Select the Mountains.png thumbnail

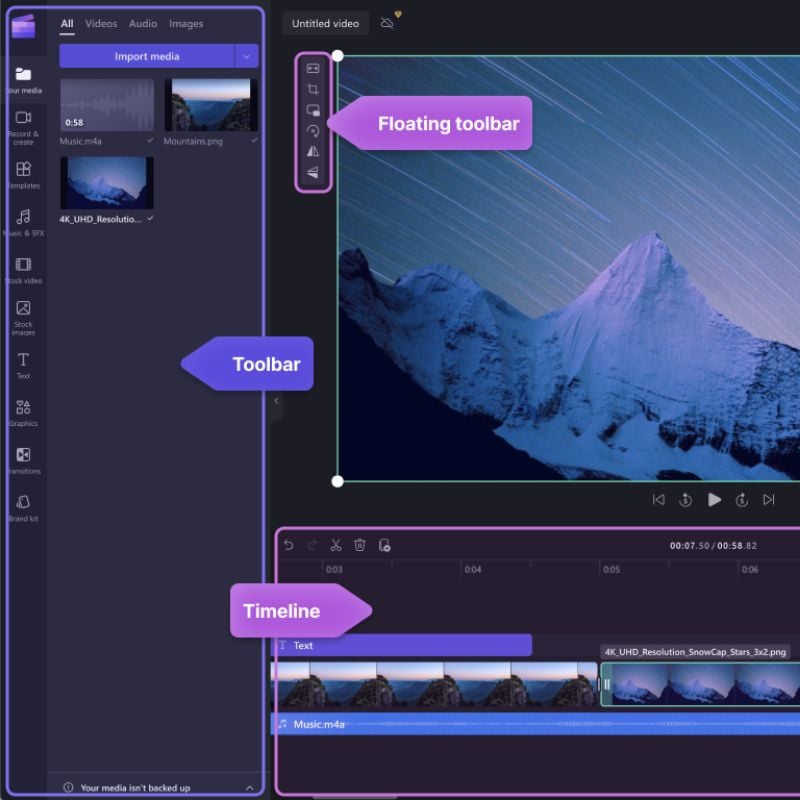[210, 103]
